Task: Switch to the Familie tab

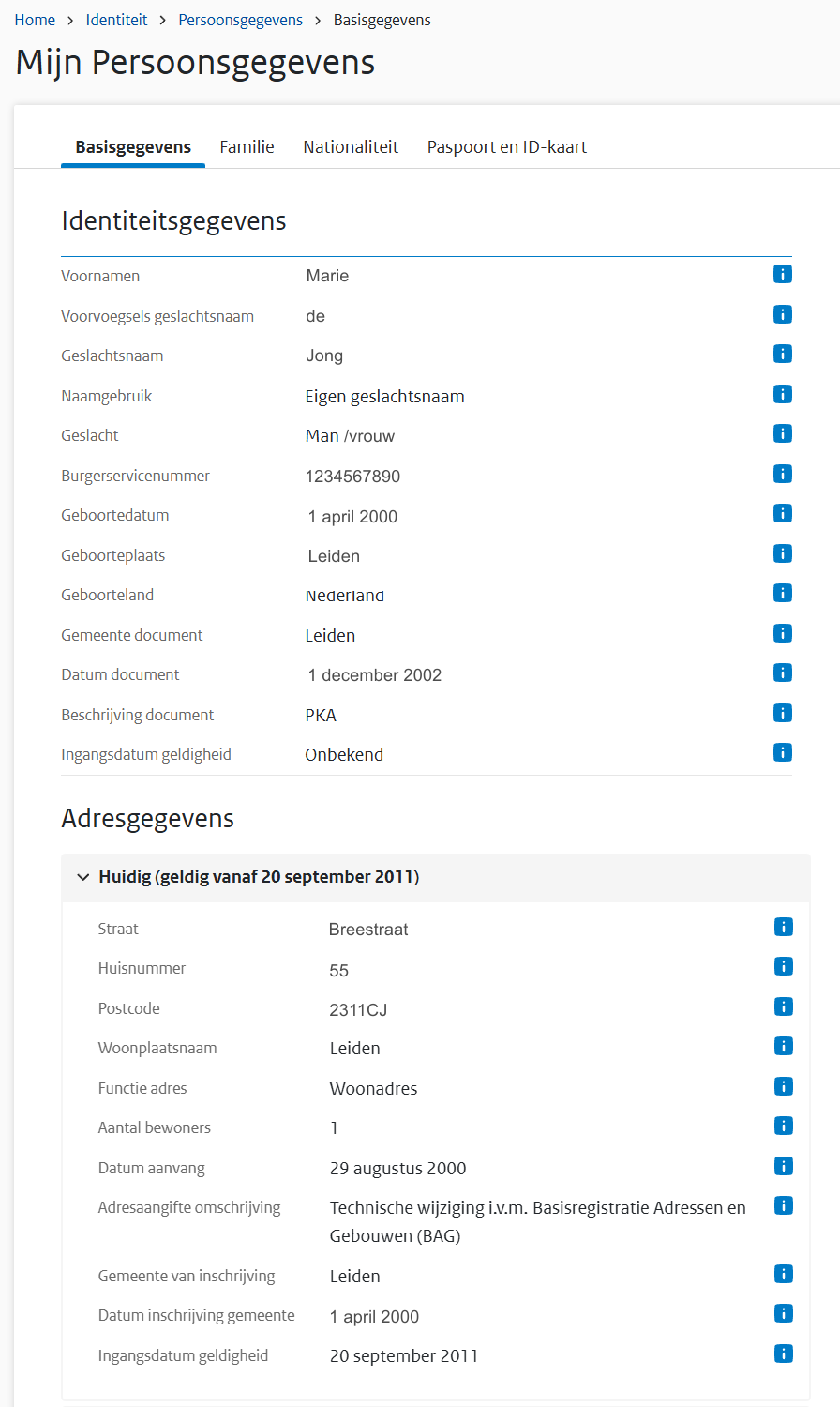Action: (247, 147)
